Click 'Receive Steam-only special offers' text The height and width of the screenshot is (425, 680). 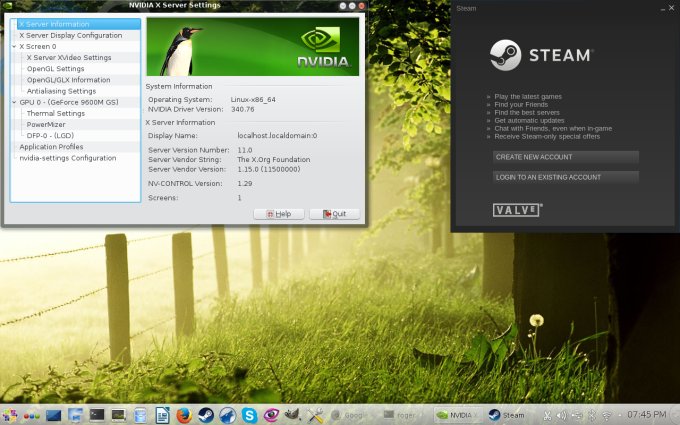click(x=547, y=137)
